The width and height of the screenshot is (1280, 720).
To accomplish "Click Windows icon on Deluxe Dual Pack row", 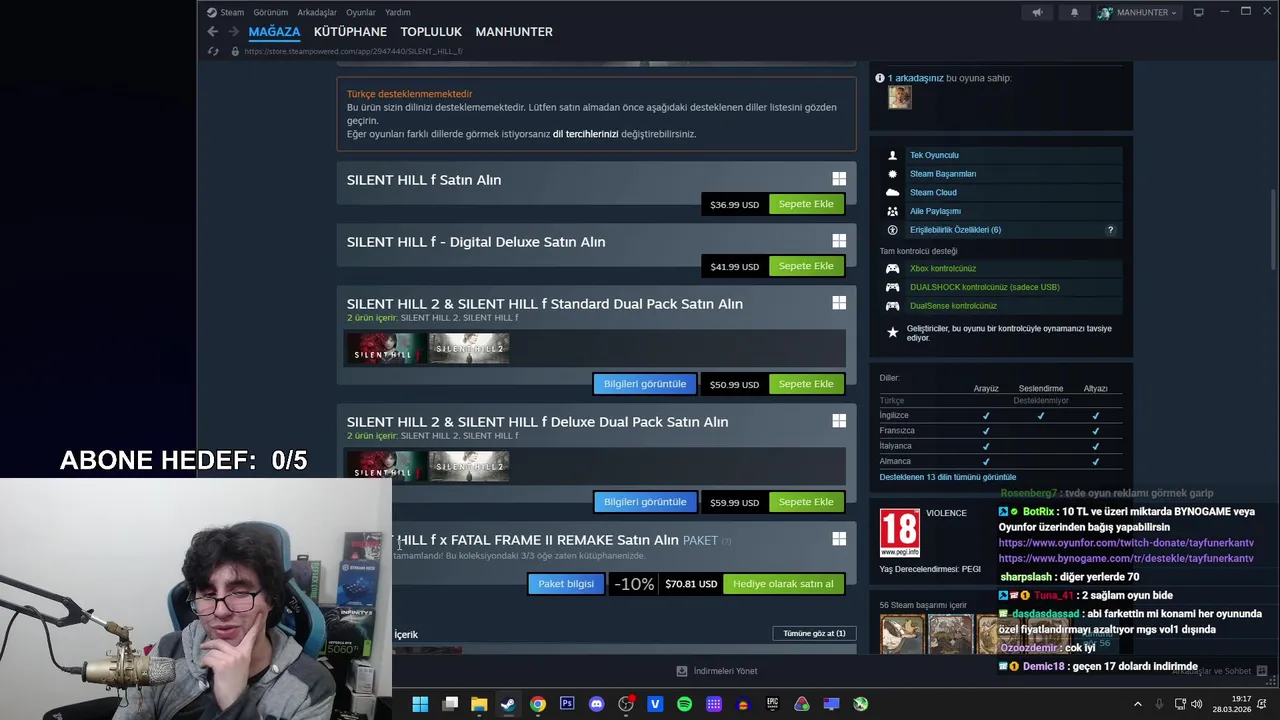I will coord(839,421).
